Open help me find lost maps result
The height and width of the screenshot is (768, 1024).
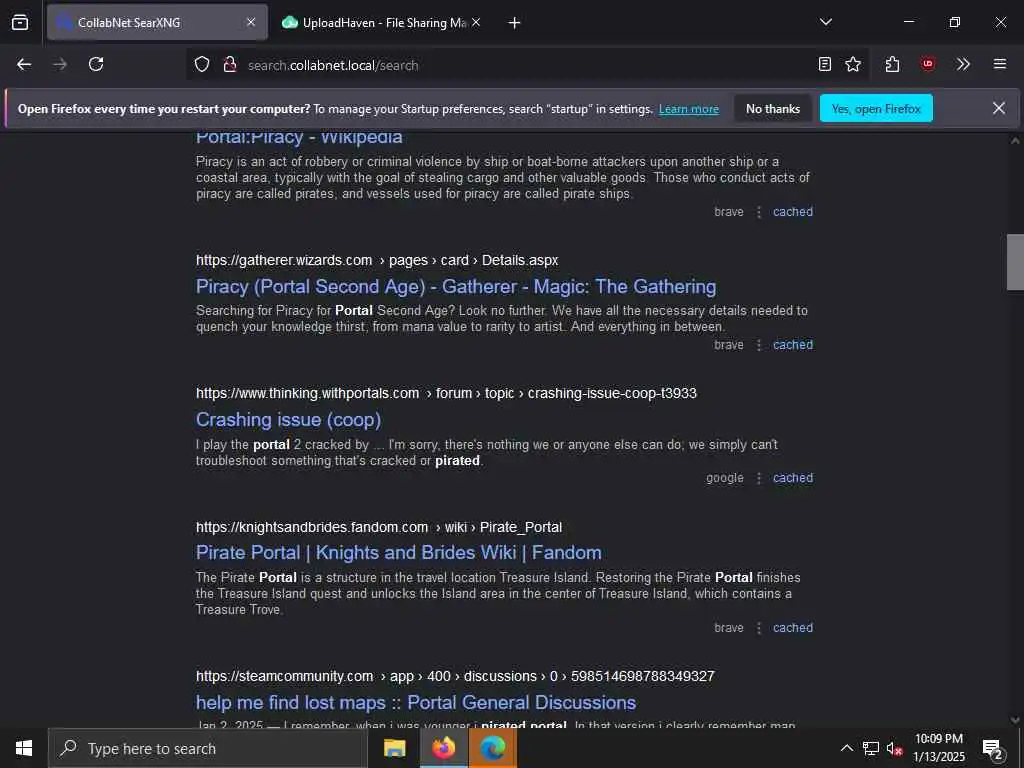tap(415, 703)
